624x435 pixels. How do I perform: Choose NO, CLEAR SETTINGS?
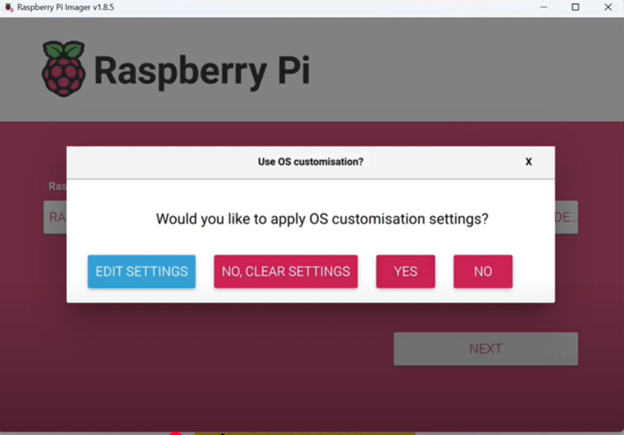click(x=286, y=271)
